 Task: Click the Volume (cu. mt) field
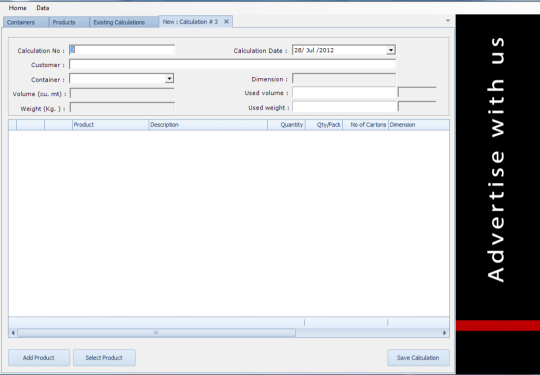tap(122, 93)
